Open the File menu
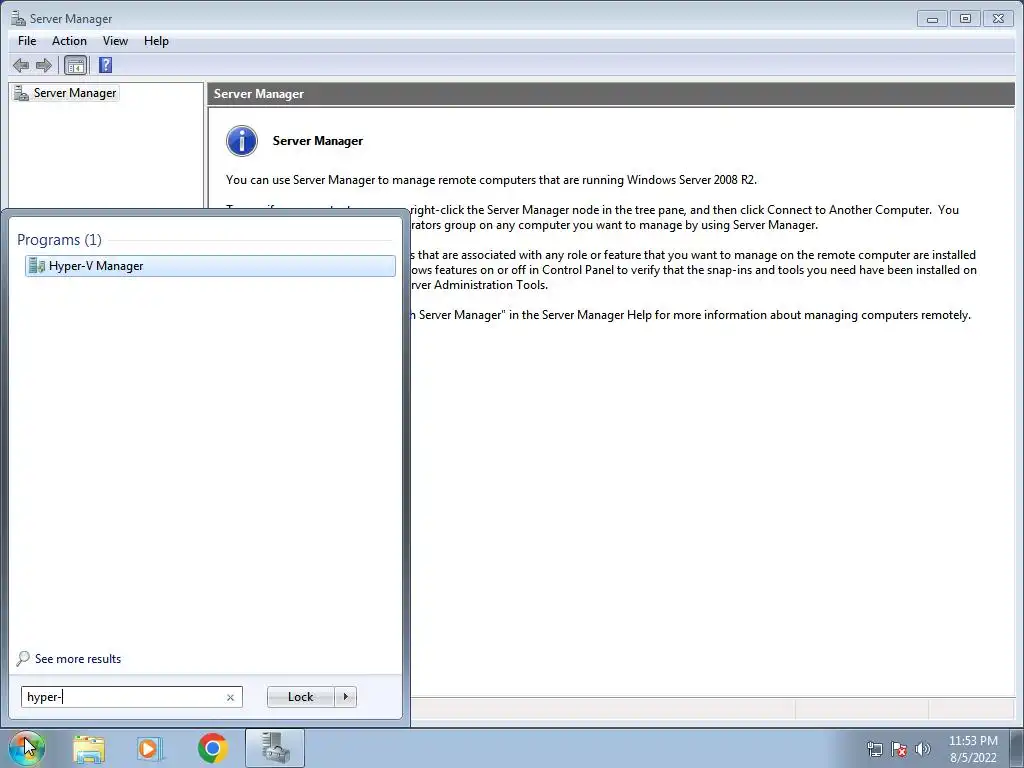Viewport: 1024px width, 768px height. pyautogui.click(x=27, y=40)
